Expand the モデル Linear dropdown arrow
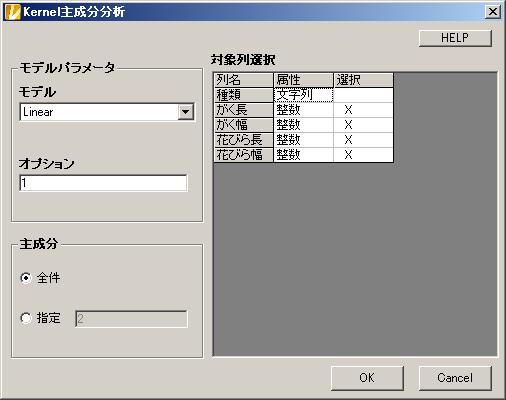This screenshot has height=400, width=506. pos(185,112)
